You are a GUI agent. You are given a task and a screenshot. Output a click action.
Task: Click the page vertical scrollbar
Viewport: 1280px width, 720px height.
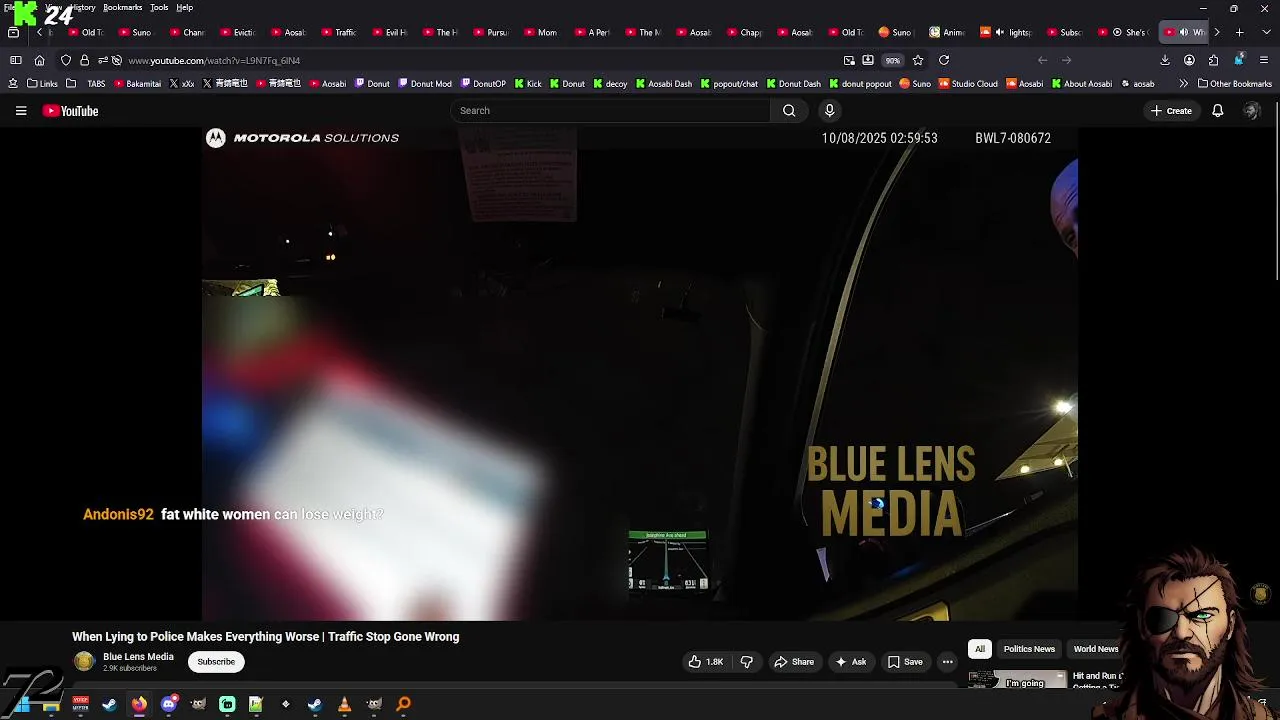(x=1276, y=190)
